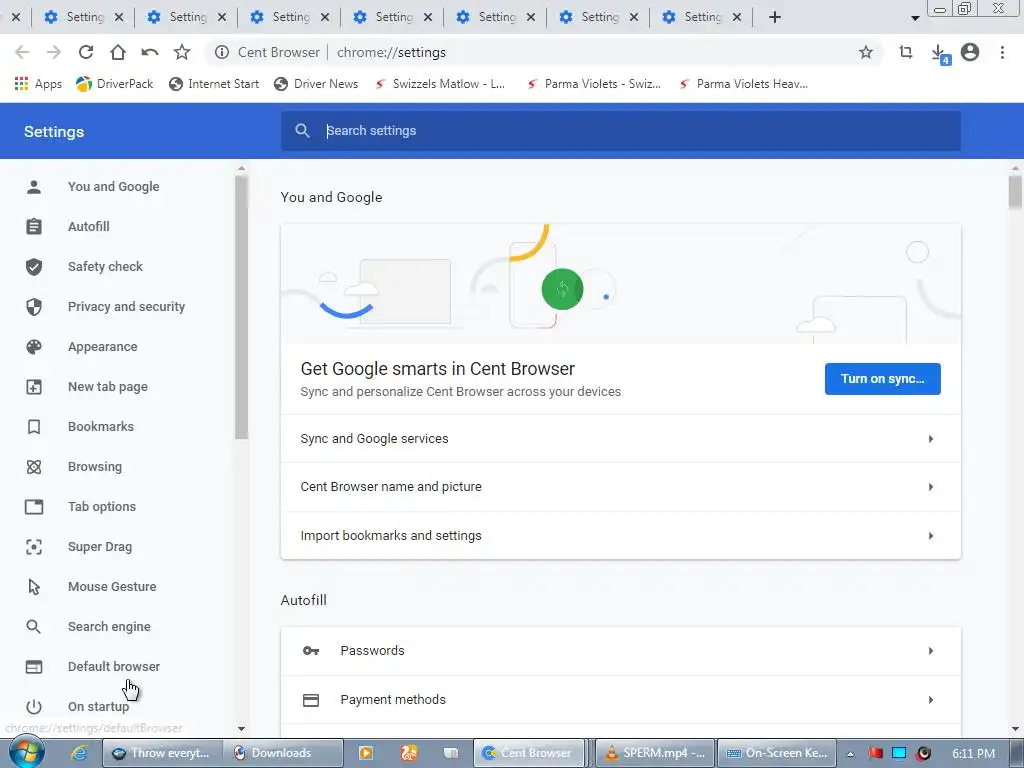
Task: Click the forward navigation arrow
Action: (x=54, y=52)
